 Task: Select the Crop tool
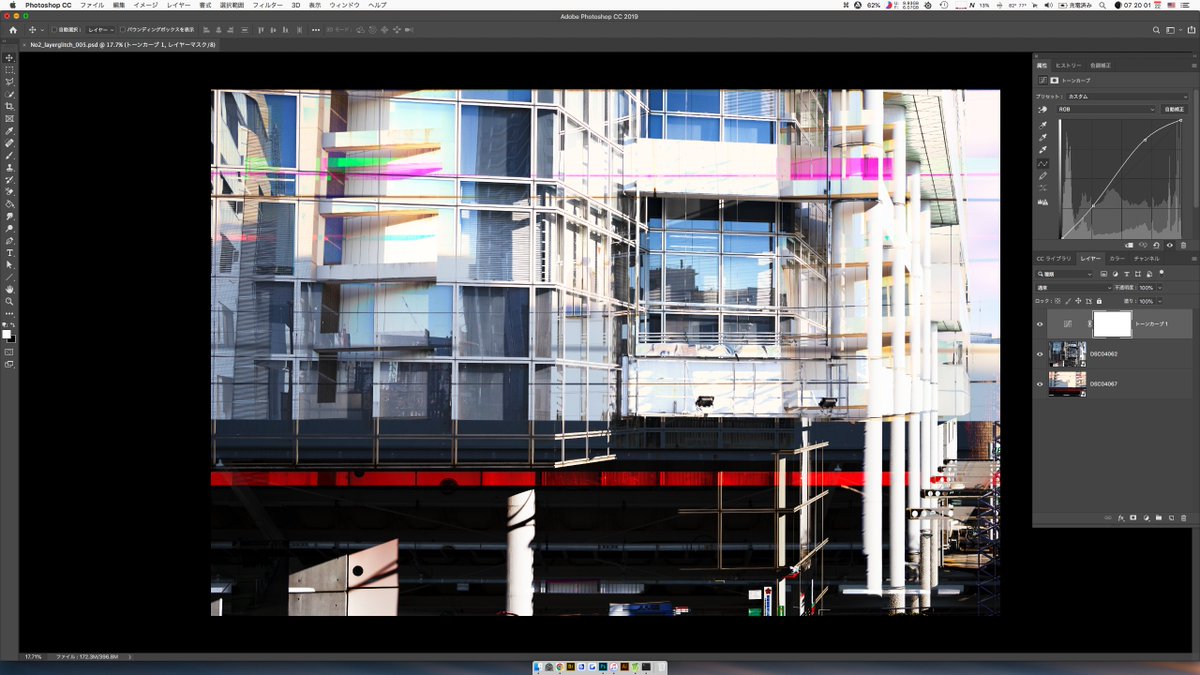10,106
